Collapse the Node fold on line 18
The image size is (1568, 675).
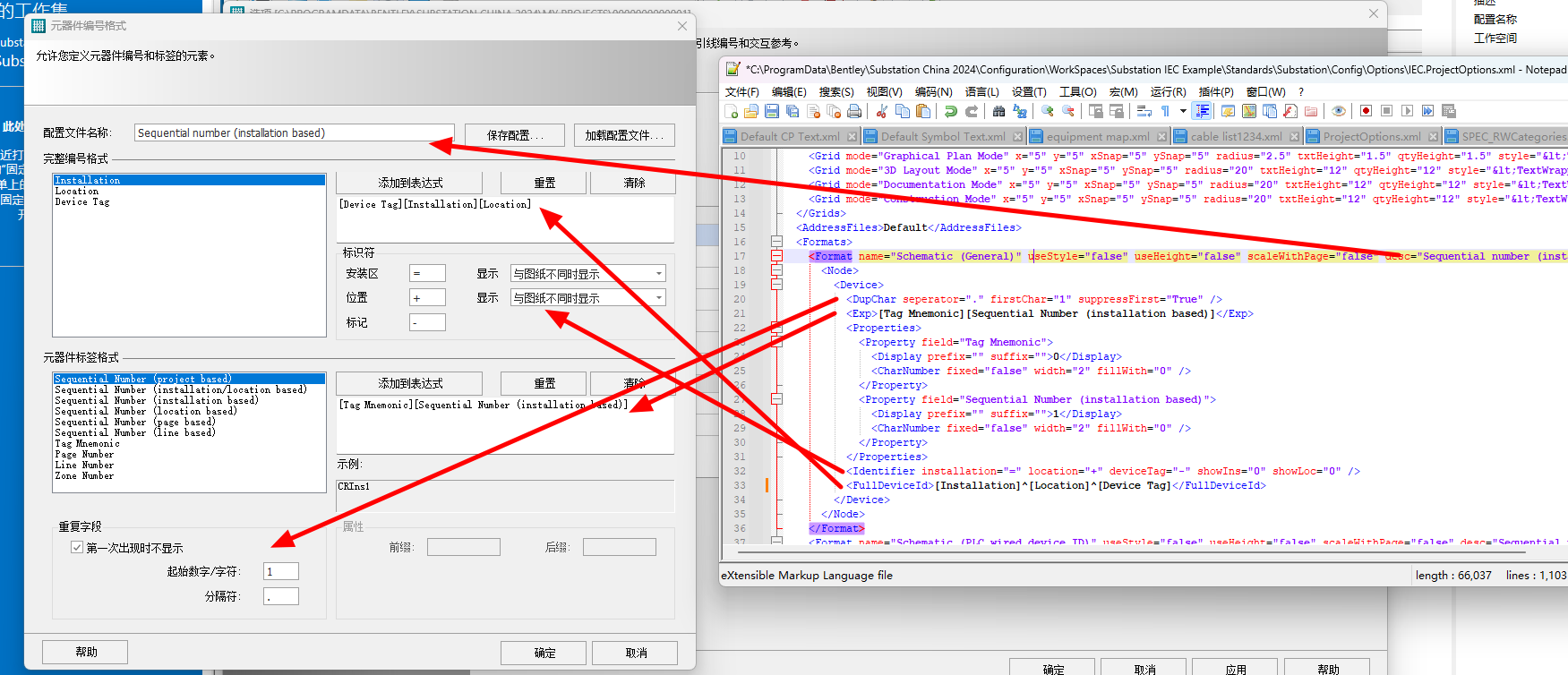coord(776,270)
